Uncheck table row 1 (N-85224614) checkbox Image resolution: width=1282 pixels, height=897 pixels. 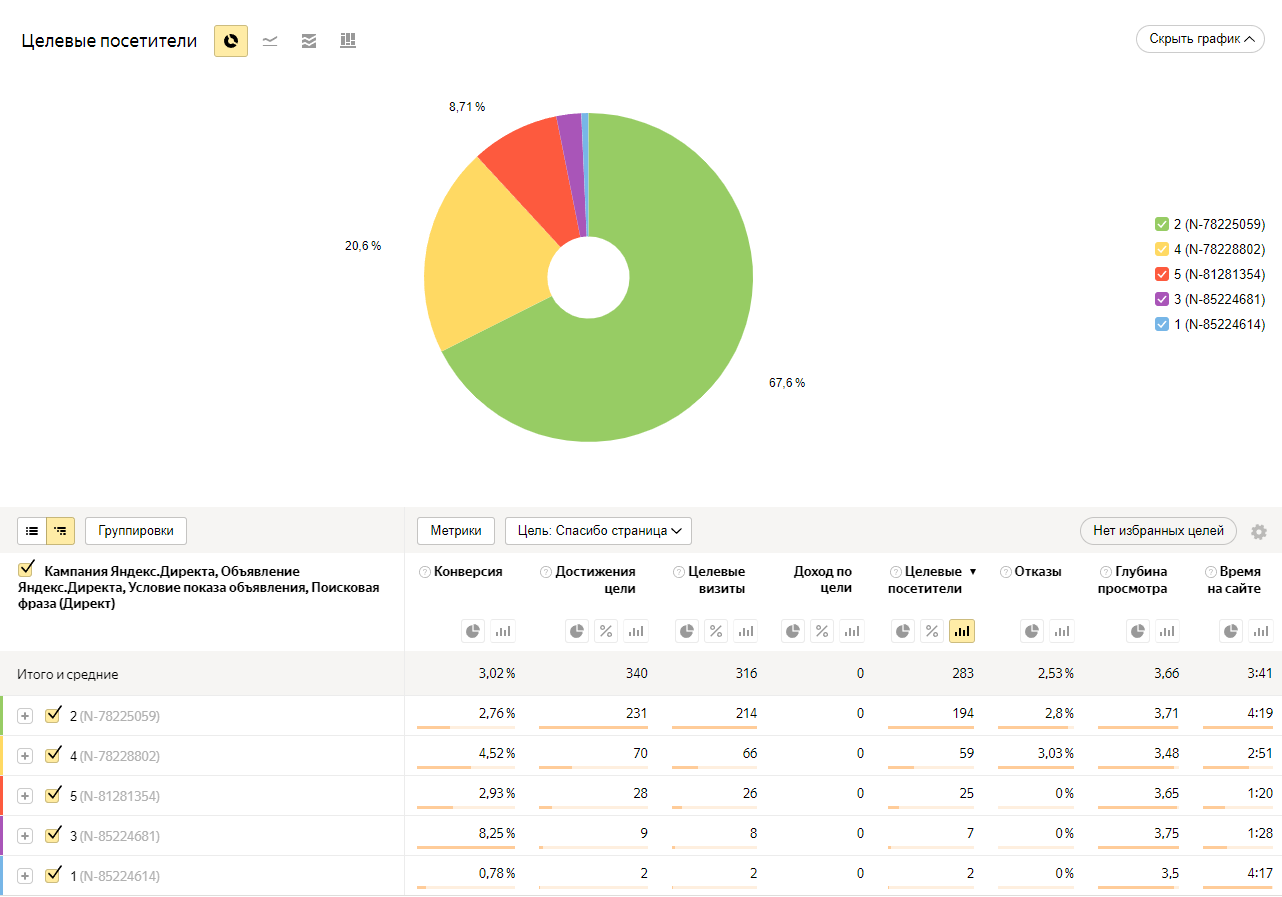(x=54, y=875)
